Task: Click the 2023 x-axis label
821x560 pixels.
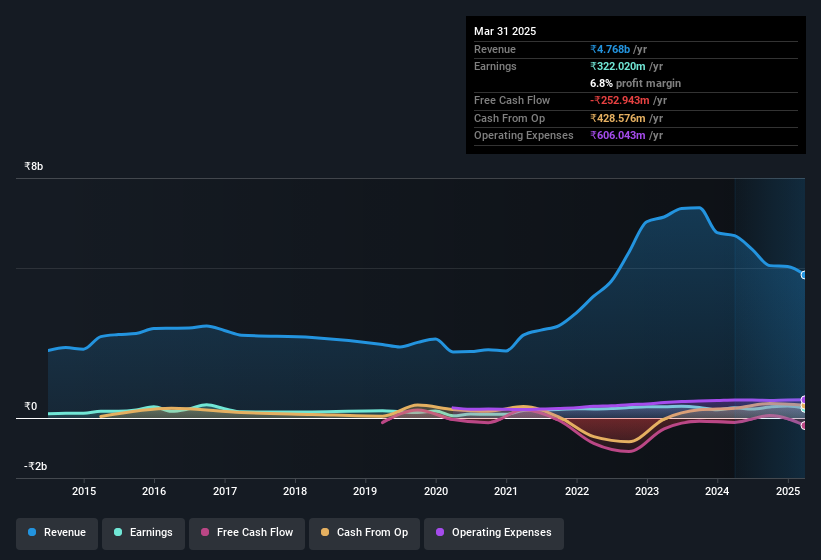Action: 647,491
